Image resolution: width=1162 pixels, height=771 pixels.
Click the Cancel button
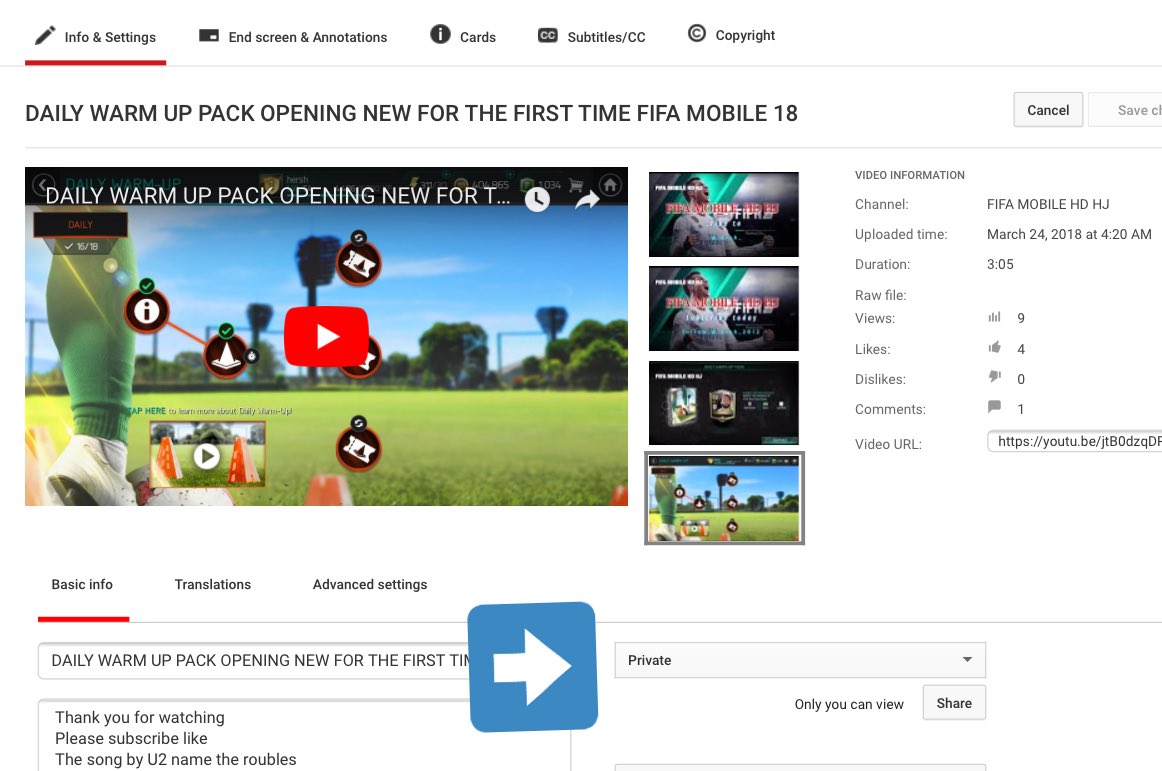(1048, 110)
